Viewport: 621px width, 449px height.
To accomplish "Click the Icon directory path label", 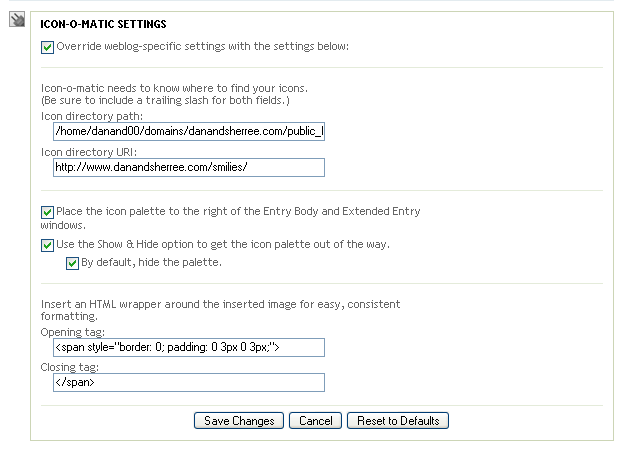I will pos(91,116).
